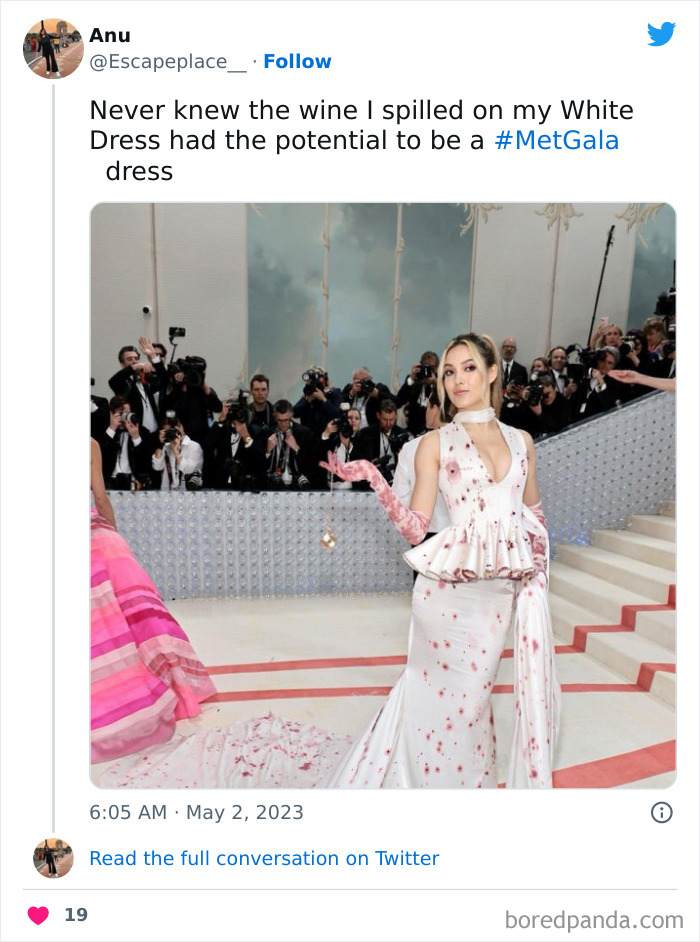Click the tweet text about spilled wine
This screenshot has width=700, height=942.
(x=361, y=141)
